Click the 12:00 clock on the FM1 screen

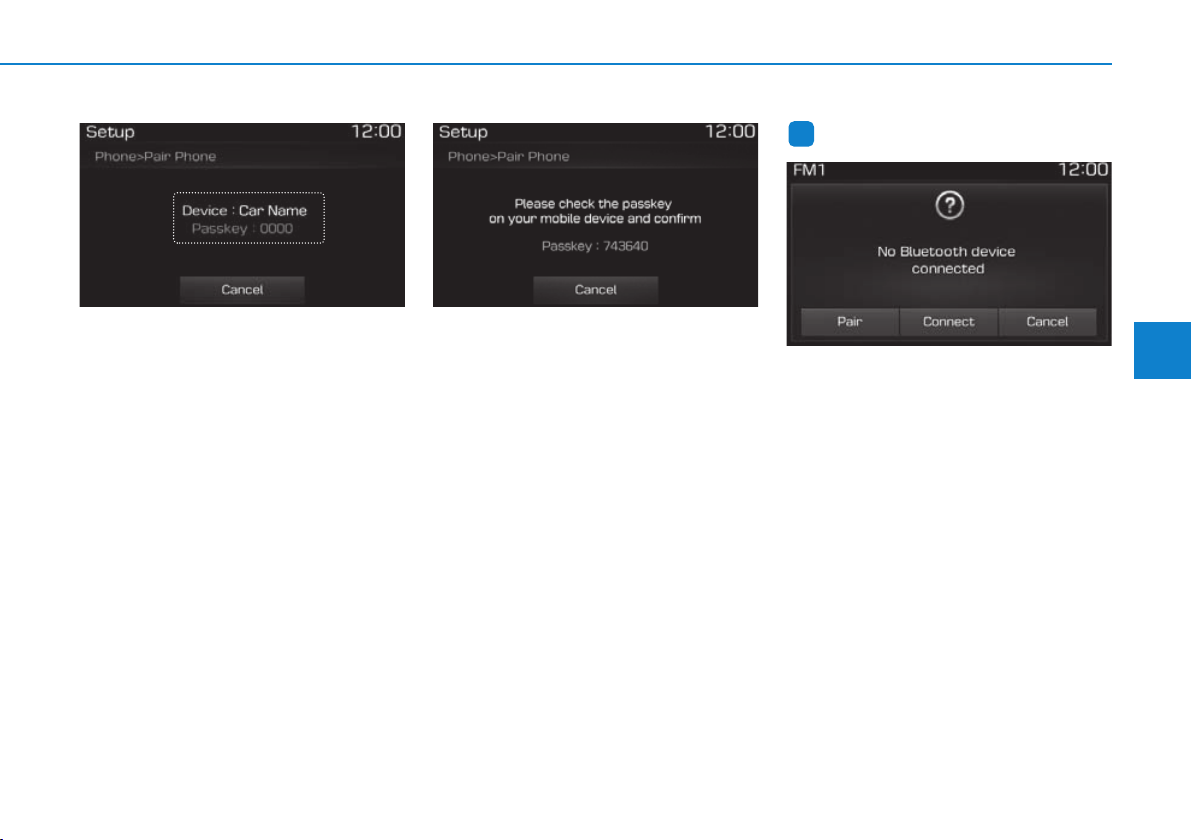coord(1083,170)
